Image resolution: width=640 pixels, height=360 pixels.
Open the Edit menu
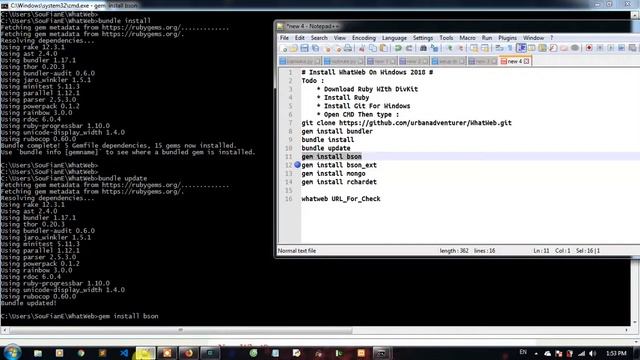point(300,38)
